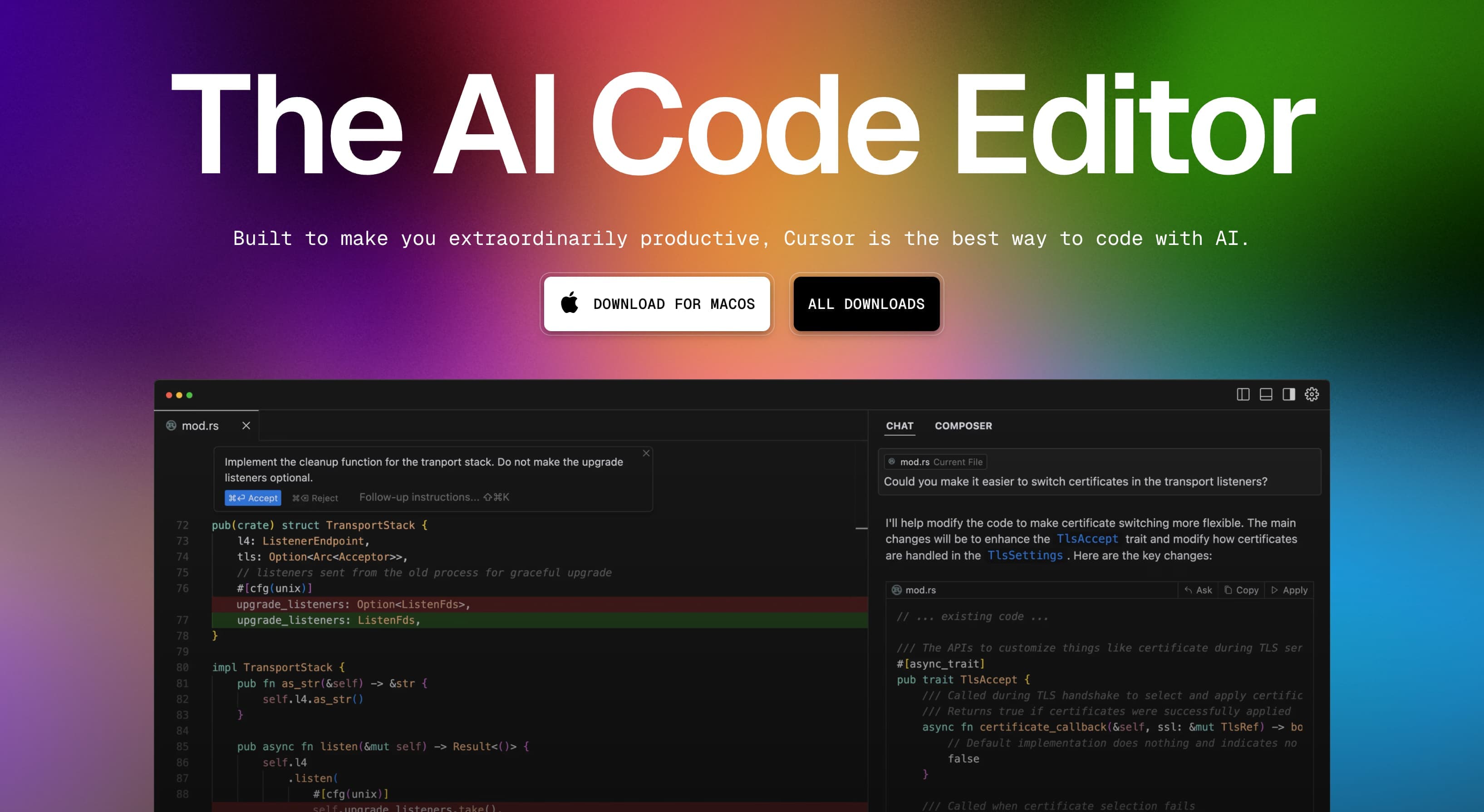Click the yellow window minimize dot
Image resolution: width=1484 pixels, height=812 pixels.
[179, 395]
